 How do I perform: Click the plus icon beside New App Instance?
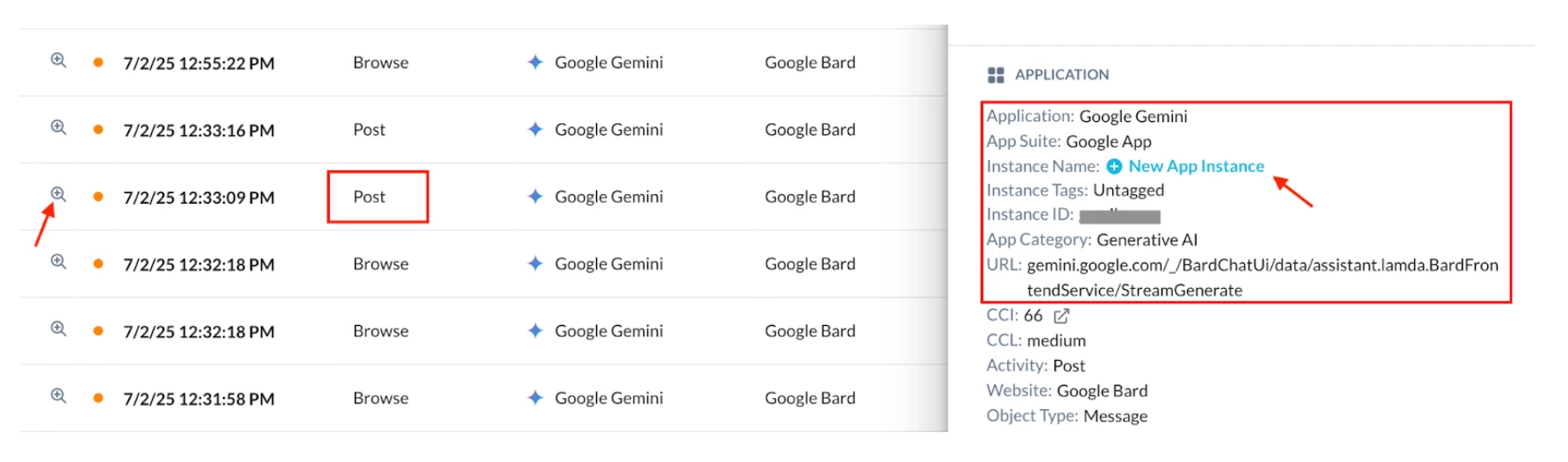click(x=1114, y=166)
